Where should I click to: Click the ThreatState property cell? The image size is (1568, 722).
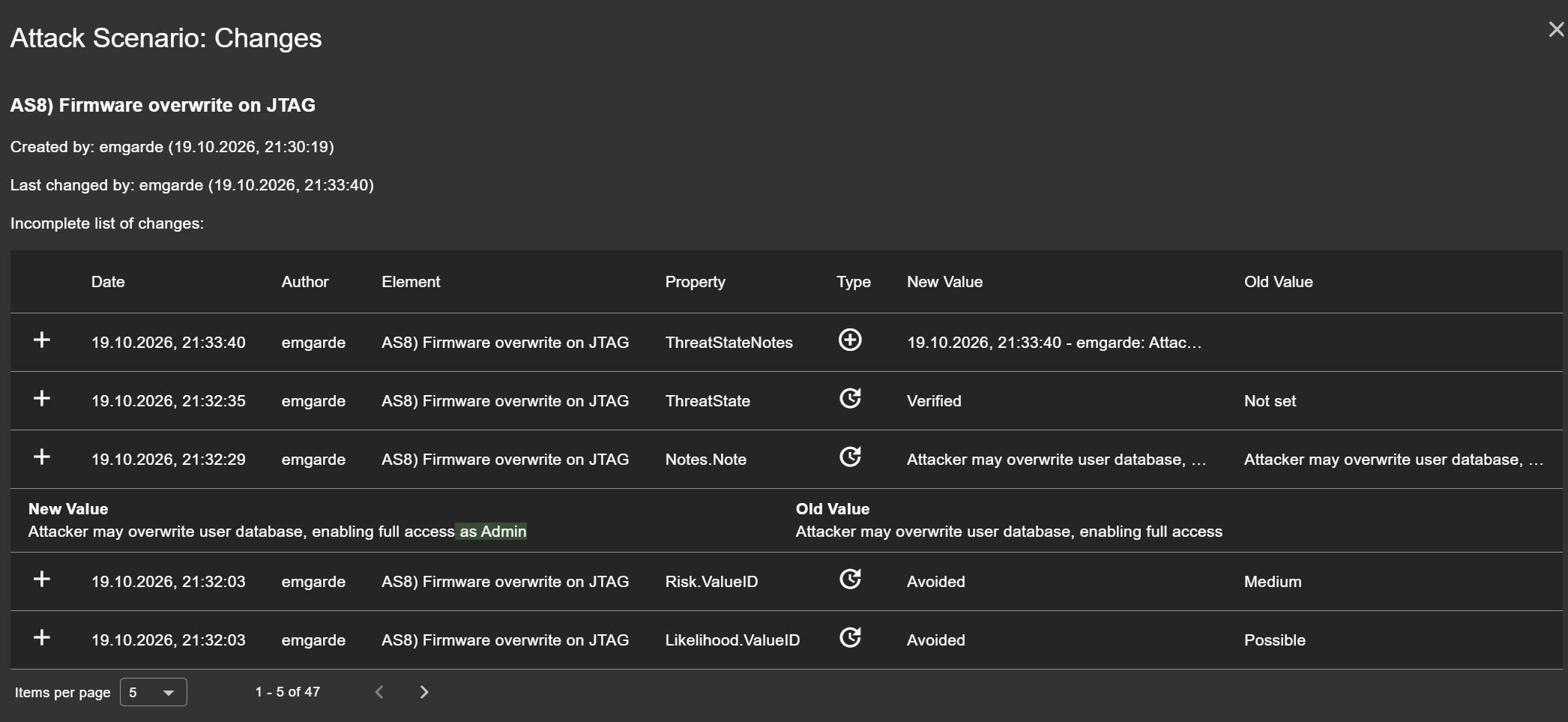(x=708, y=401)
